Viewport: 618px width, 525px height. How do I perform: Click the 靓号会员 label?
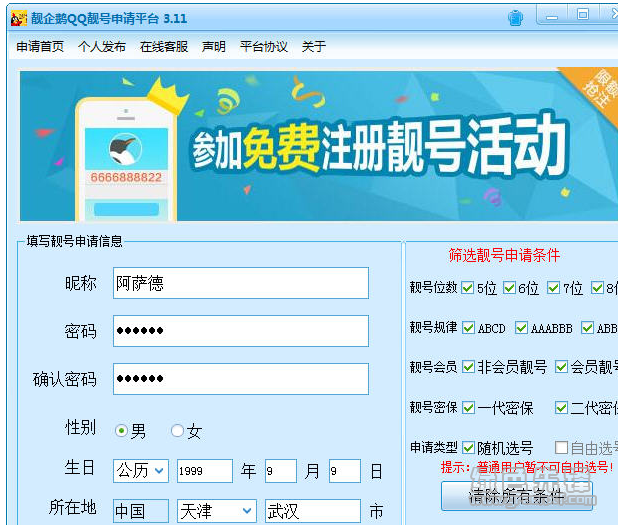(x=434, y=367)
